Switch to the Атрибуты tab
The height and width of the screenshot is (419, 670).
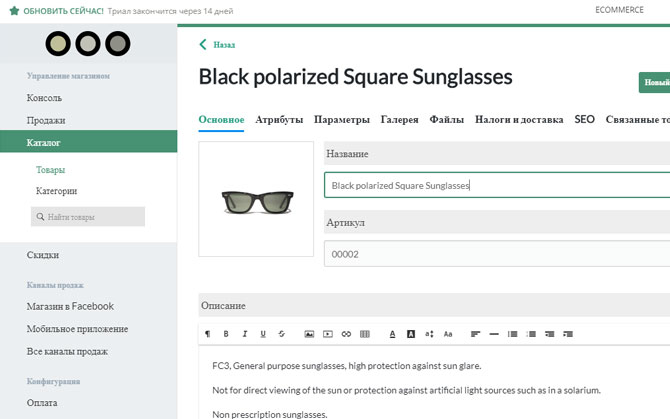(279, 120)
